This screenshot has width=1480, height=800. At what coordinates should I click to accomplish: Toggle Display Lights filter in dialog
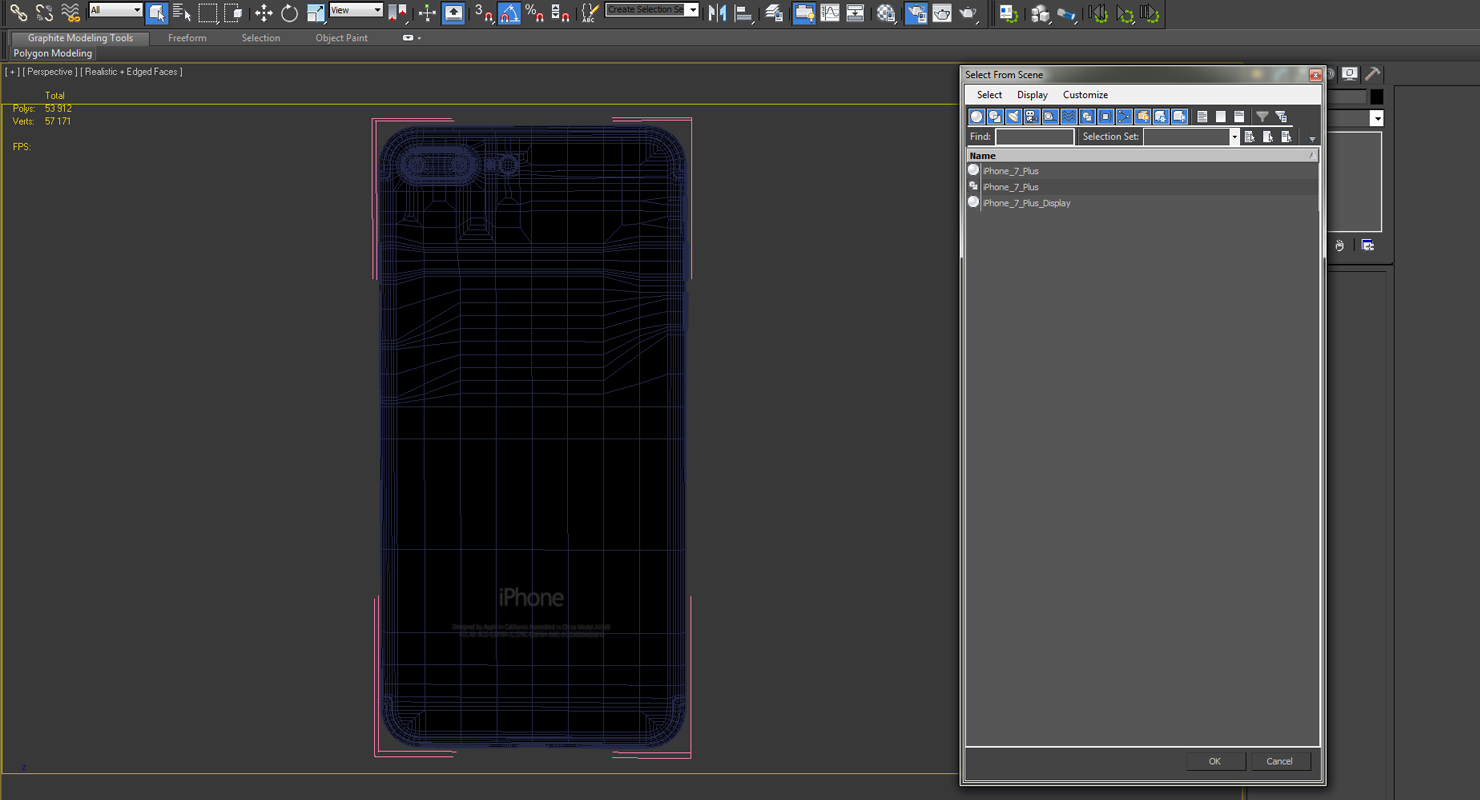(x=1014, y=117)
